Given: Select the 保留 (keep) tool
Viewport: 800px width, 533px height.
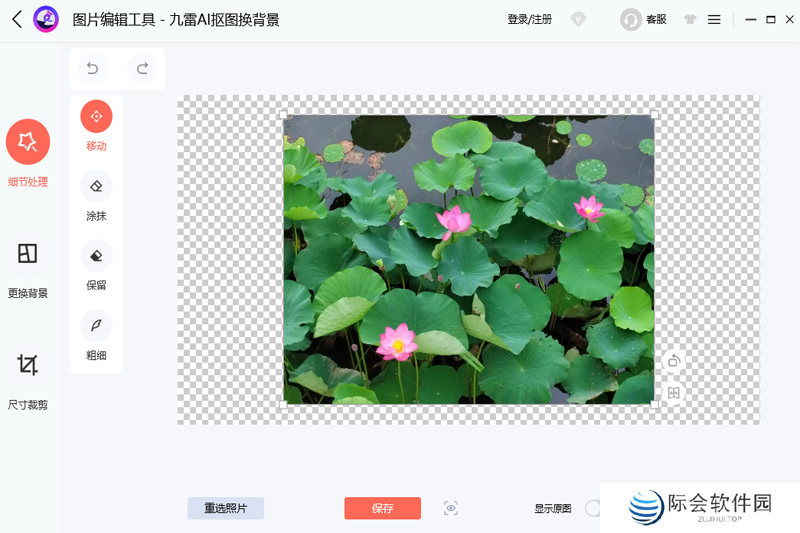Looking at the screenshot, I should [x=96, y=256].
